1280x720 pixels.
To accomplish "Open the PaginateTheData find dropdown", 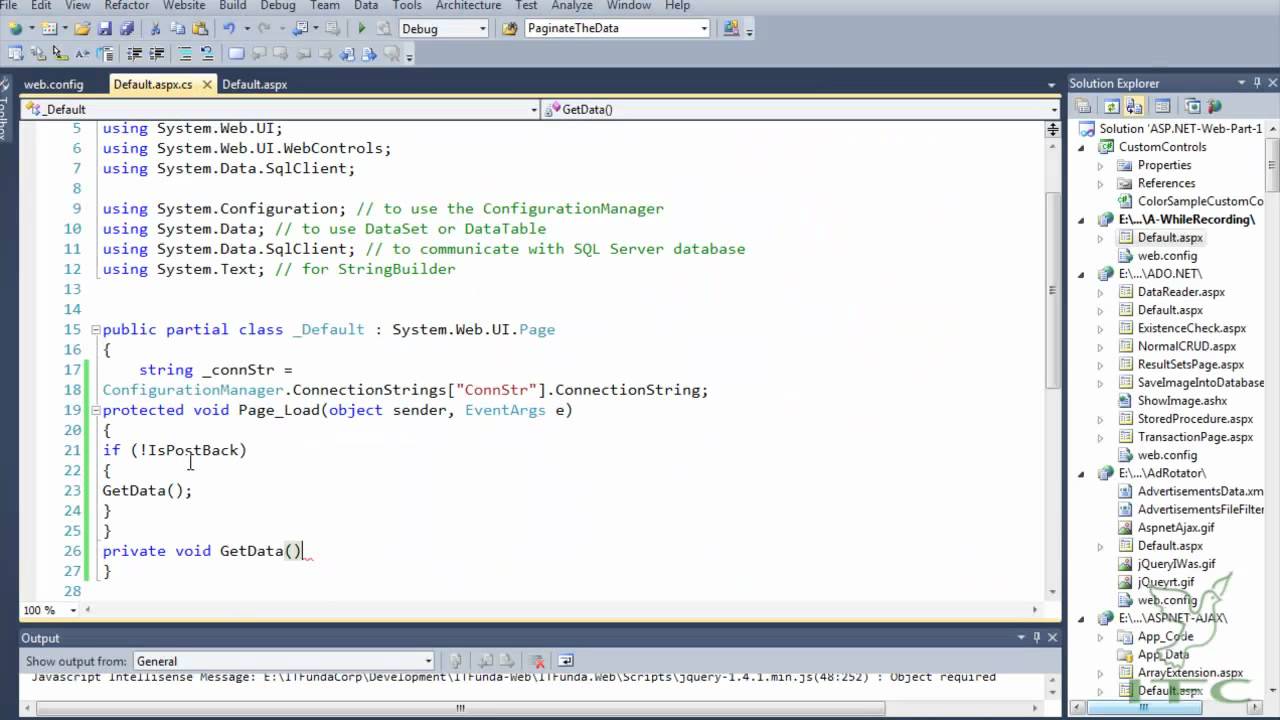I will pos(705,28).
